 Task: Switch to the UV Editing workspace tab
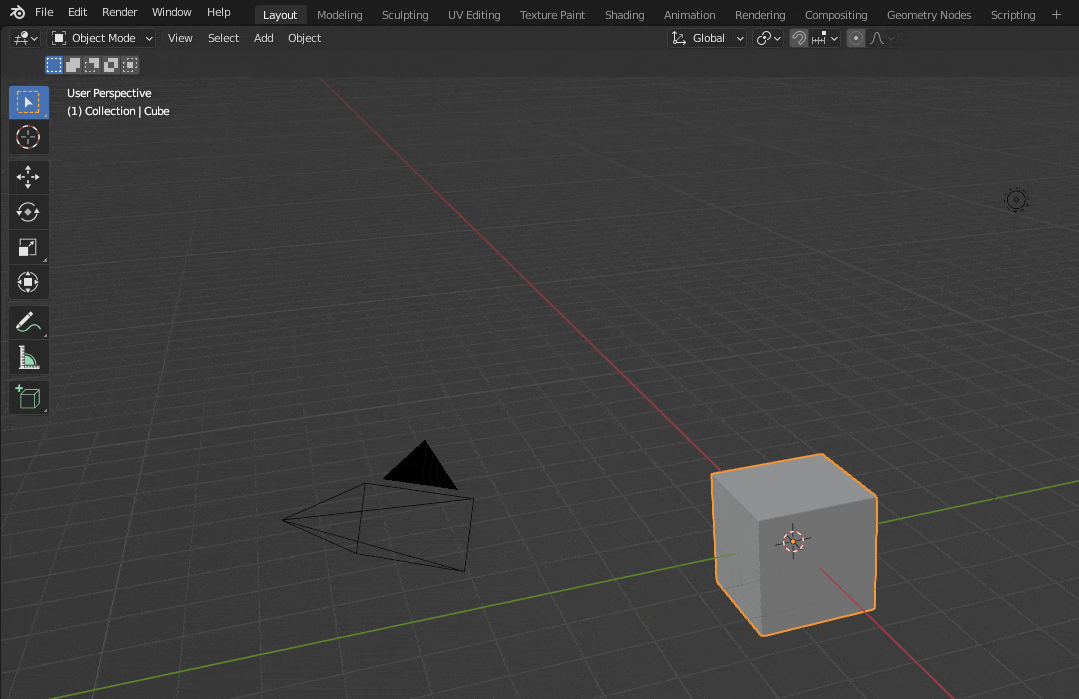point(474,14)
